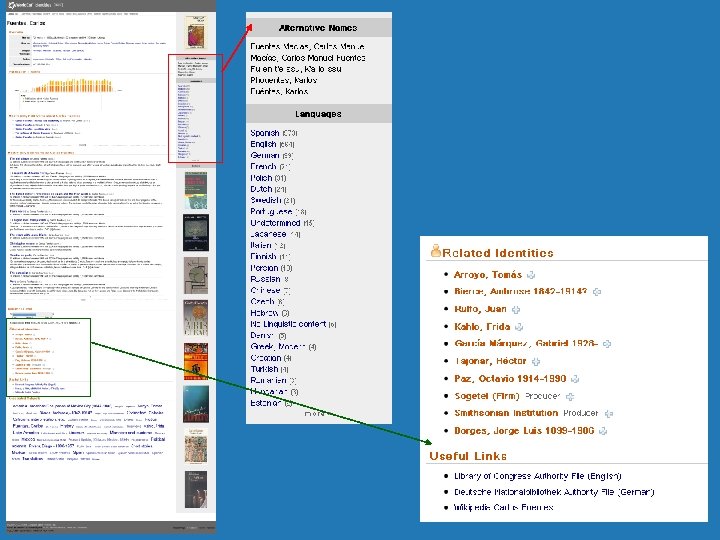The image size is (720, 540).
Task: Click alternative name Fuentes, Karlos
Action: point(279,91)
